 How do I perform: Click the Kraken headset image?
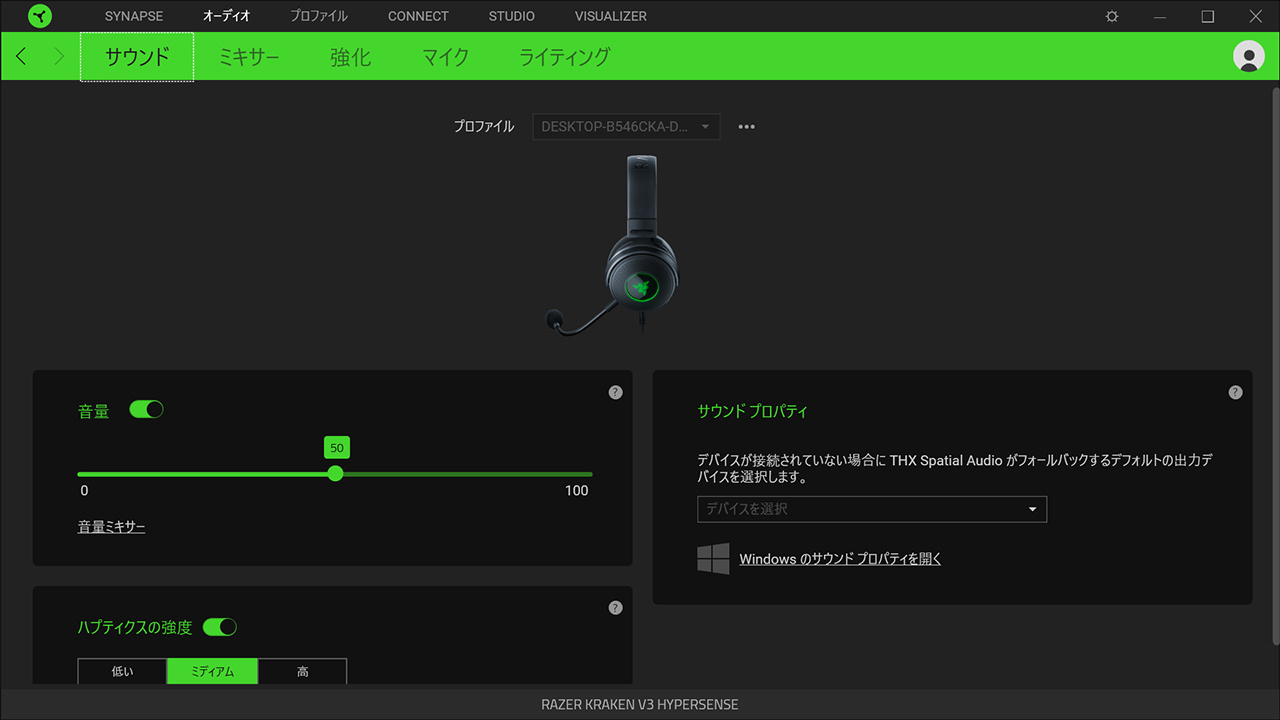point(612,245)
